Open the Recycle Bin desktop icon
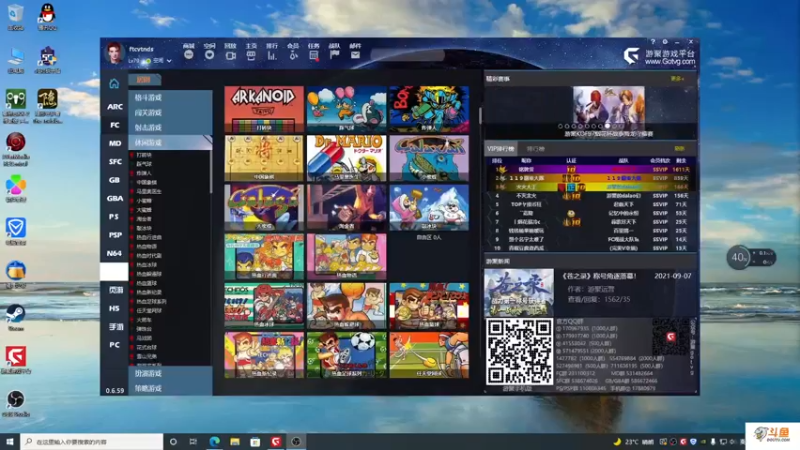Image resolution: width=800 pixels, height=450 pixels. 16,16
